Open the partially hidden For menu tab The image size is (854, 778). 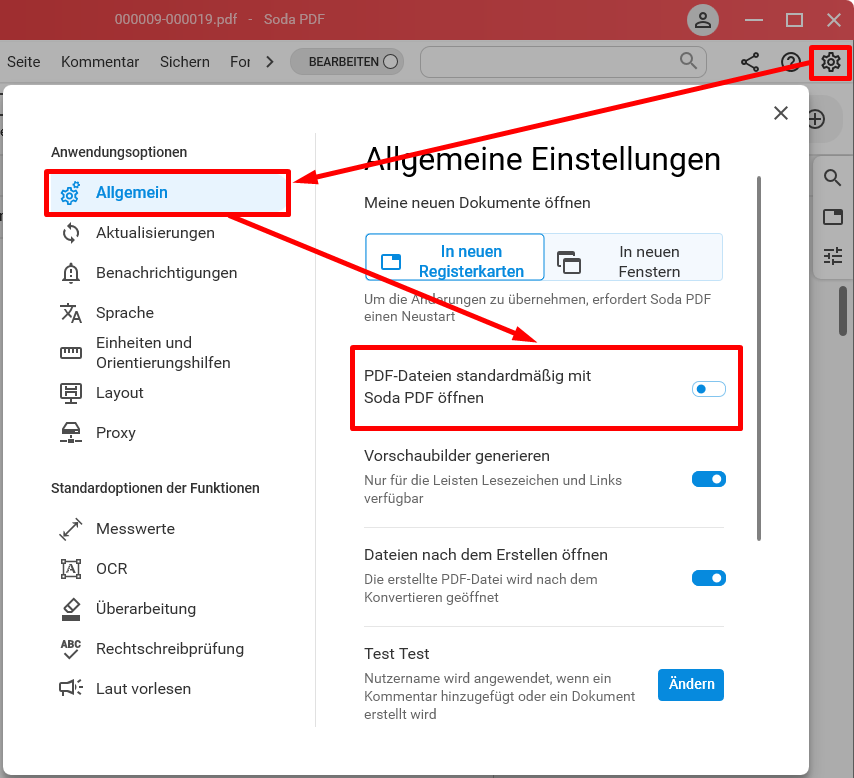coord(240,62)
